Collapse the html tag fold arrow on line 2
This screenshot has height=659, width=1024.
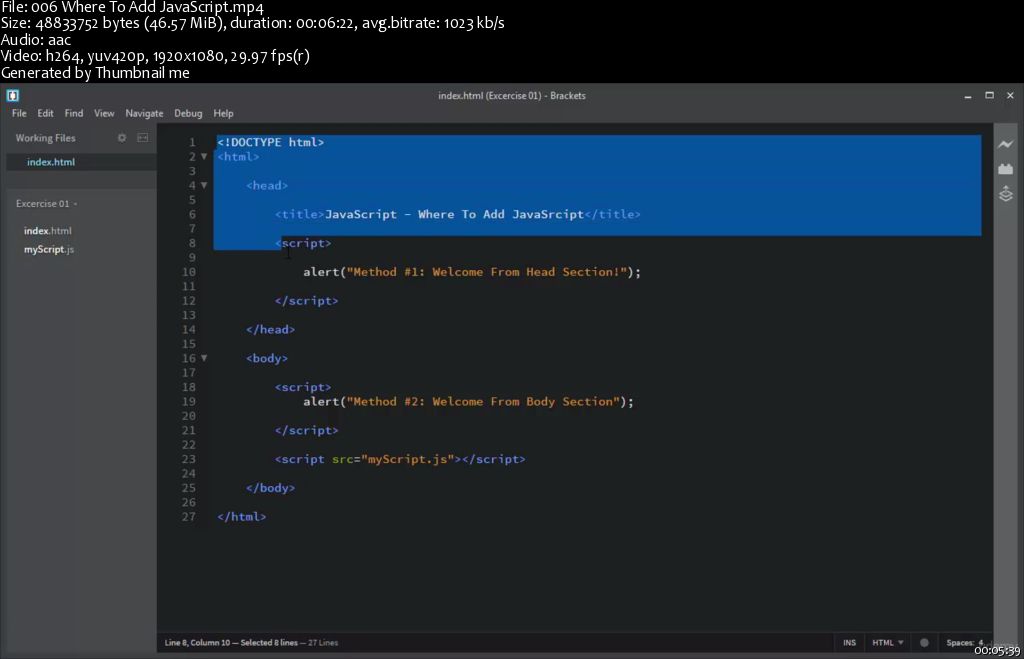204,157
